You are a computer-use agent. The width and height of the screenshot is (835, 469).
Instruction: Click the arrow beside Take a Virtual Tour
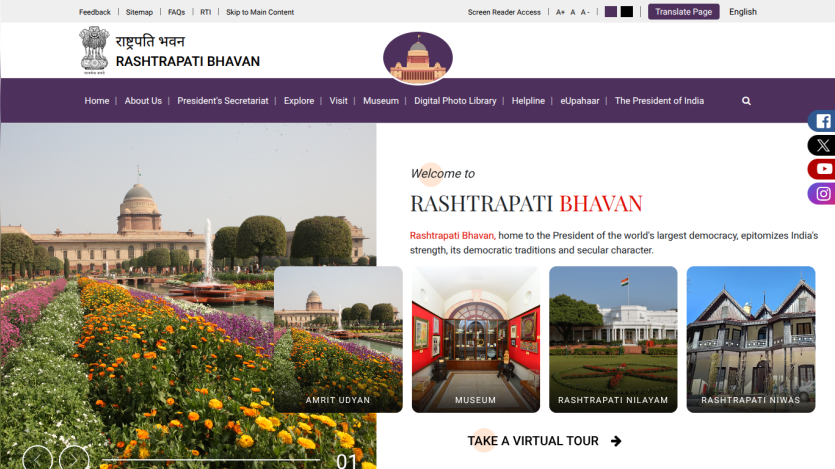pos(616,441)
